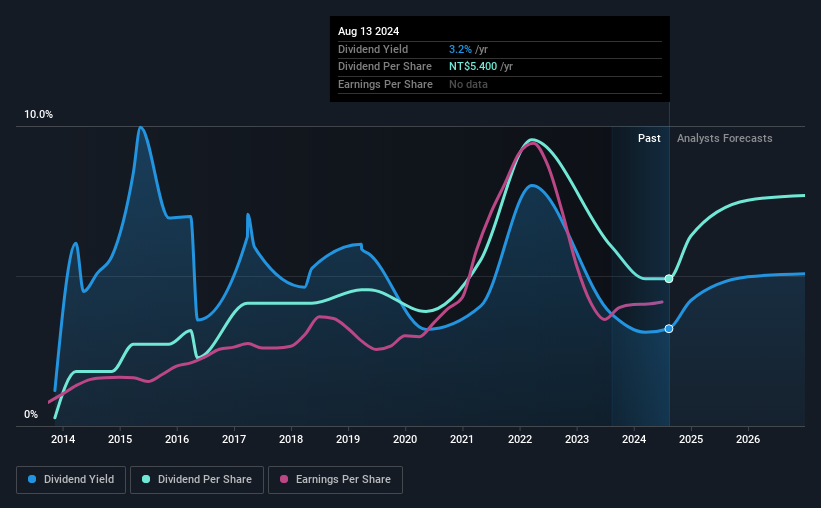Click the 2021 x-axis label

[462, 439]
